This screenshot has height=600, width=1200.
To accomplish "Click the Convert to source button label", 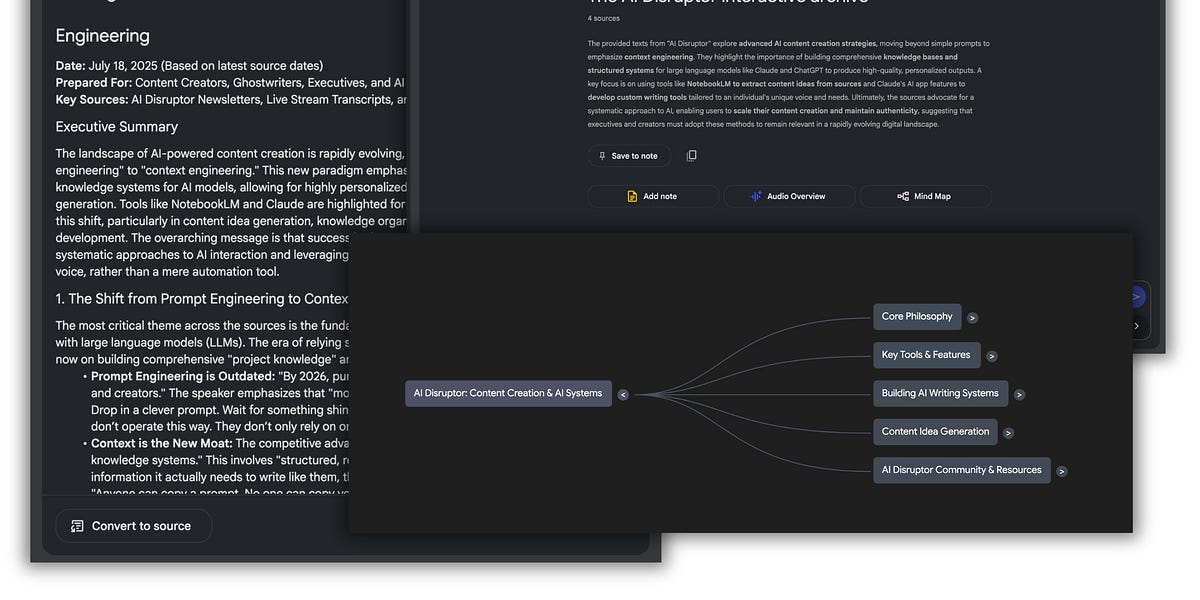I will (x=141, y=526).
